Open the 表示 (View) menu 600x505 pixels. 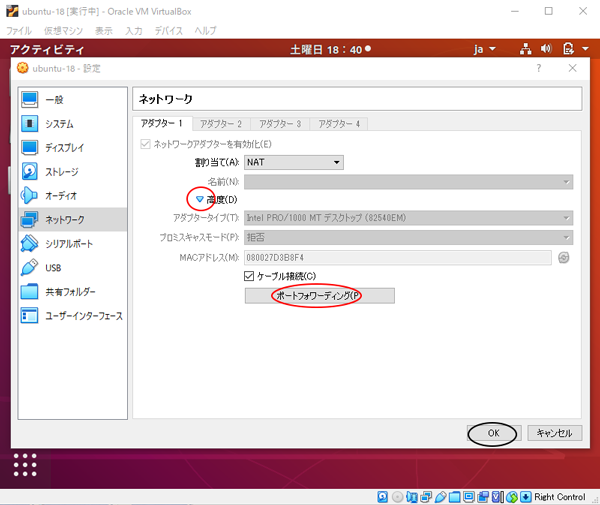(104, 31)
